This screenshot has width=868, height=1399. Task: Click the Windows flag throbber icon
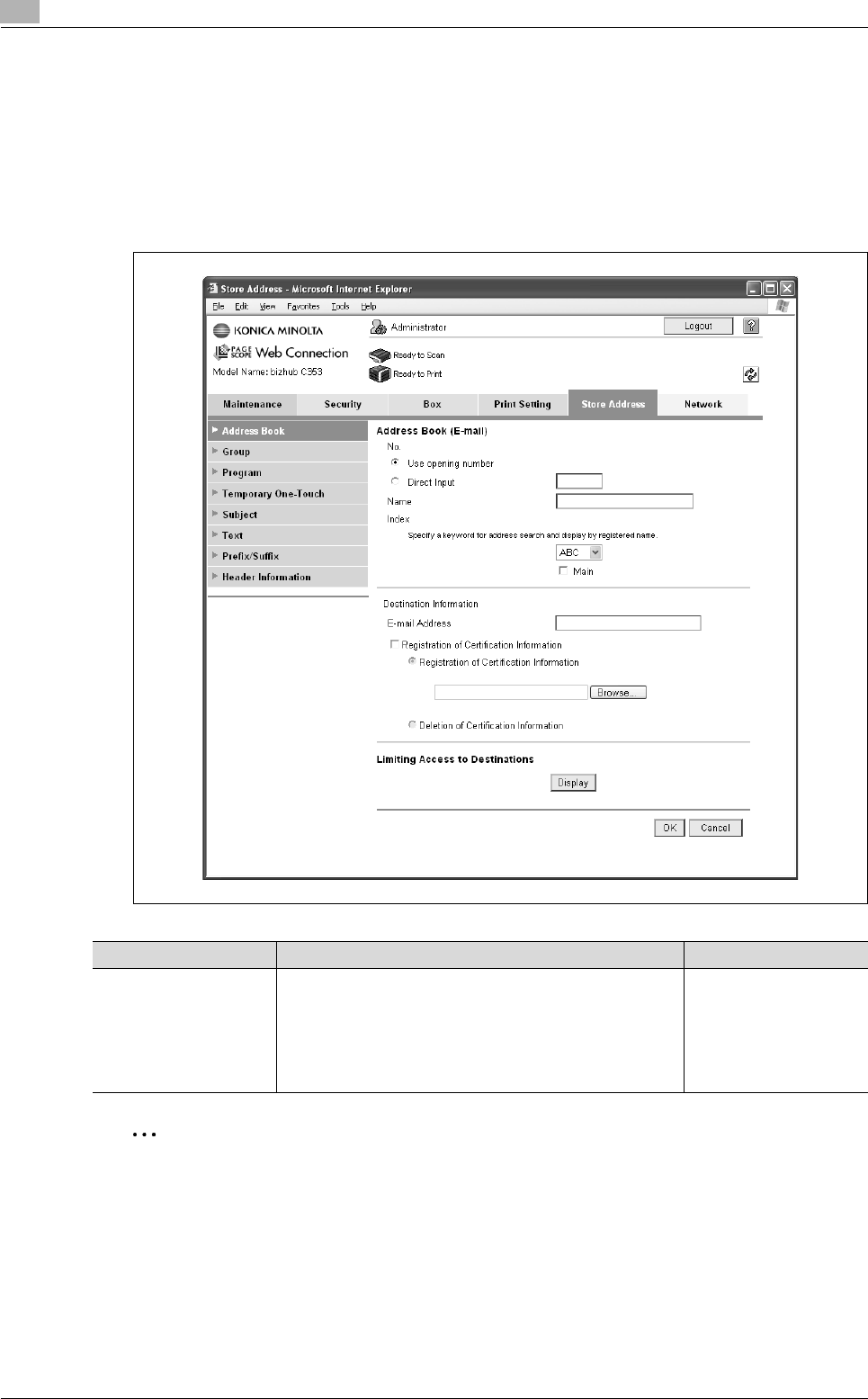(x=782, y=306)
